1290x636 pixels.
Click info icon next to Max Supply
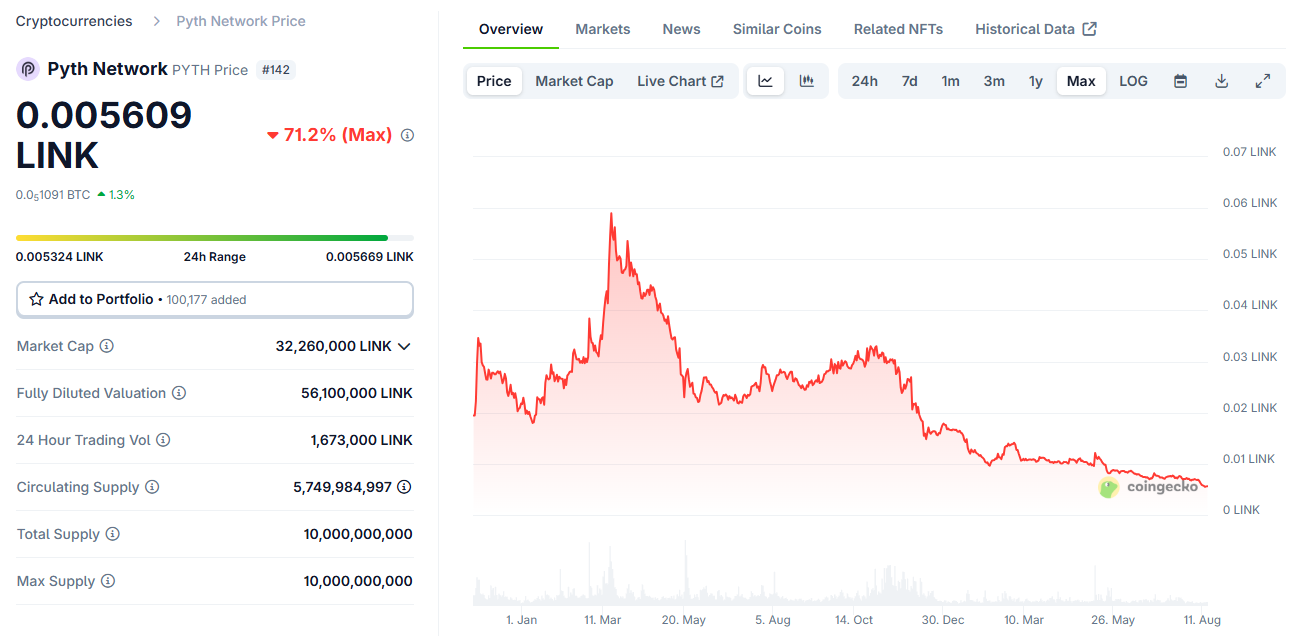[108, 581]
